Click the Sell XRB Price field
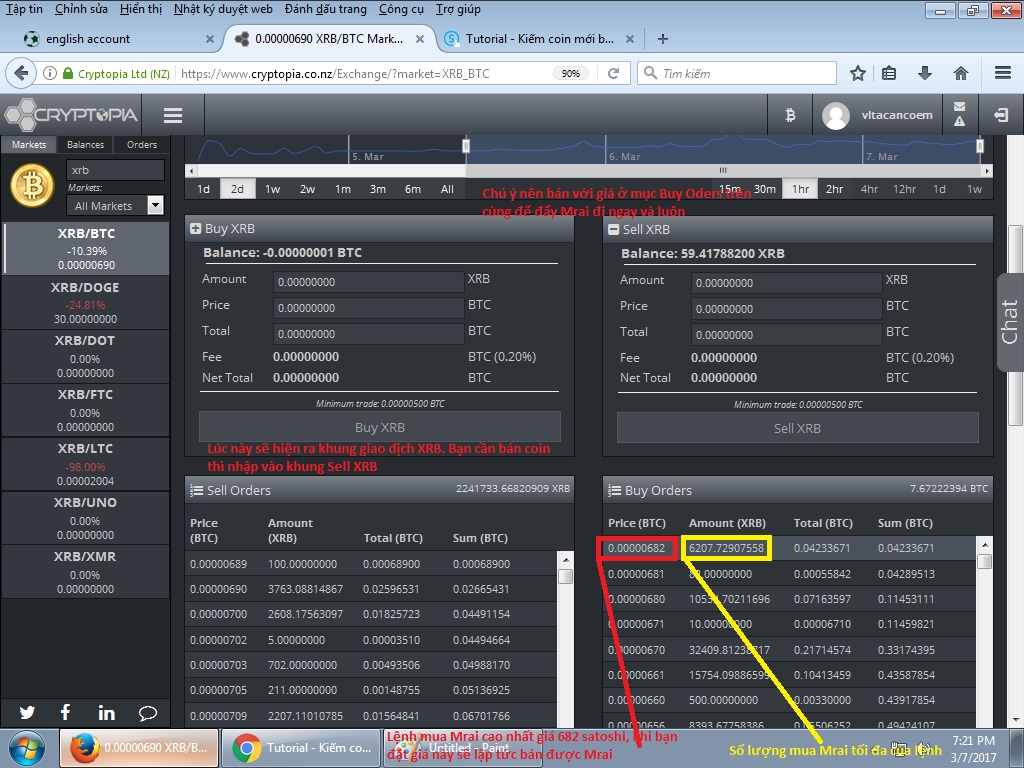Image resolution: width=1024 pixels, height=768 pixels. [786, 308]
